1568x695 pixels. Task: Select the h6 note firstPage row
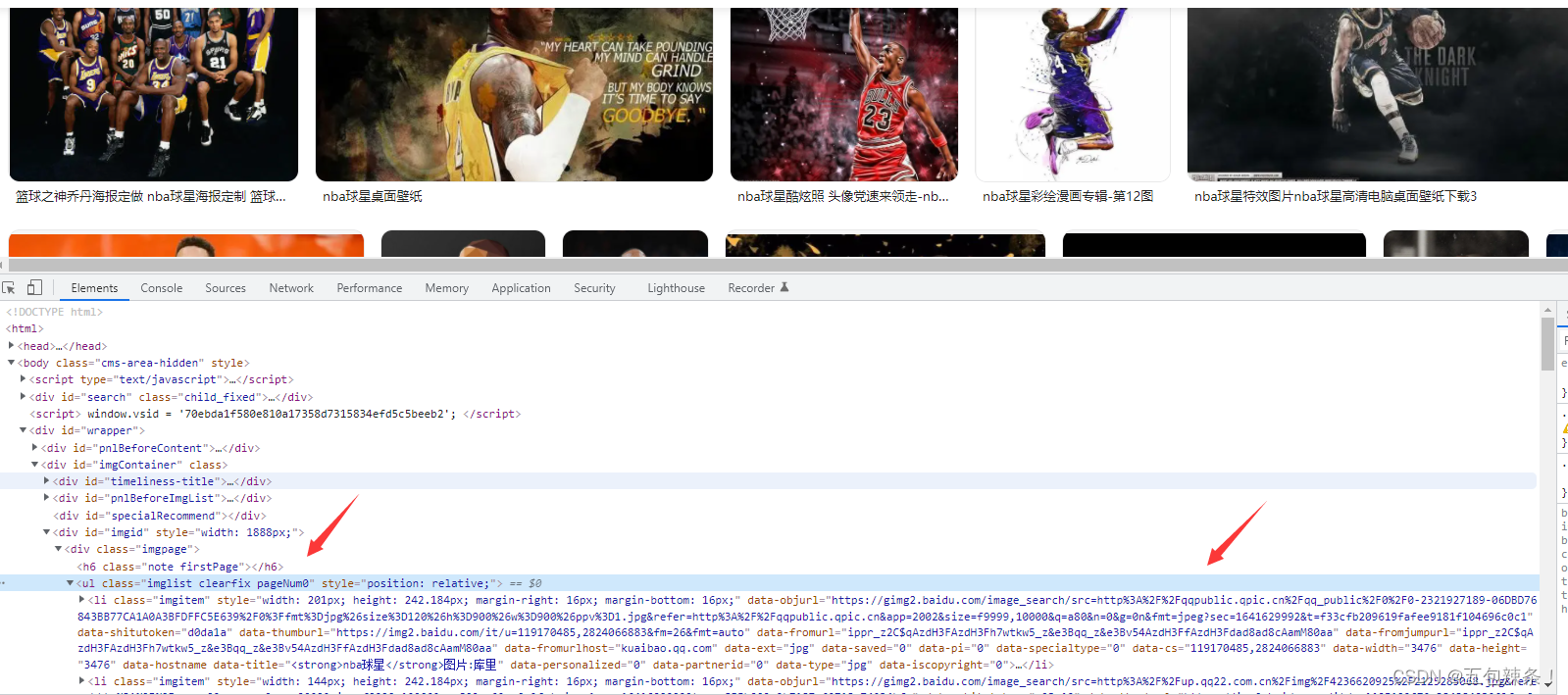pyautogui.click(x=180, y=567)
